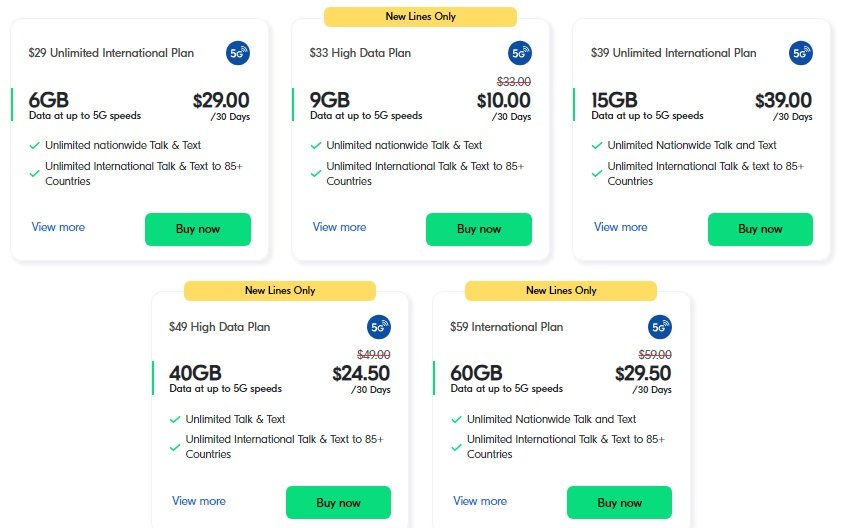841x528 pixels.
Task: Click checkmark by Unlimited Nationwide Talk on 60GB plan
Action: [x=456, y=419]
